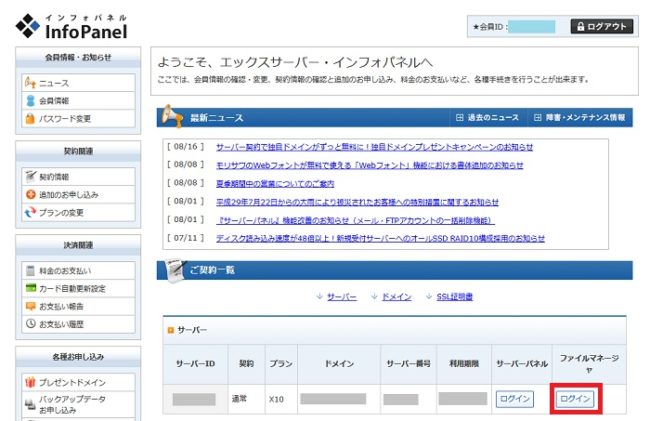
Task: Open the ニュース sidebar menu item
Action: pos(78,83)
